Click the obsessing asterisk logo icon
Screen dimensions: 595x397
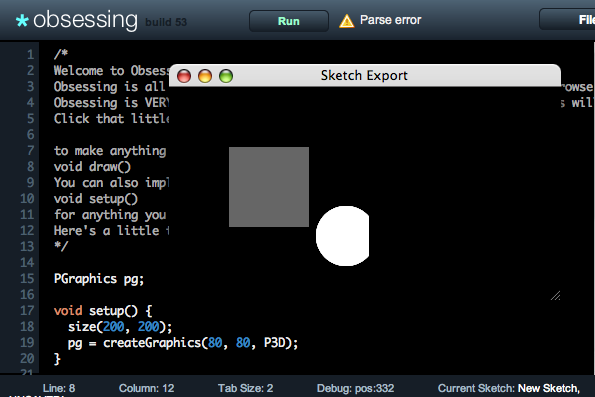point(22,20)
